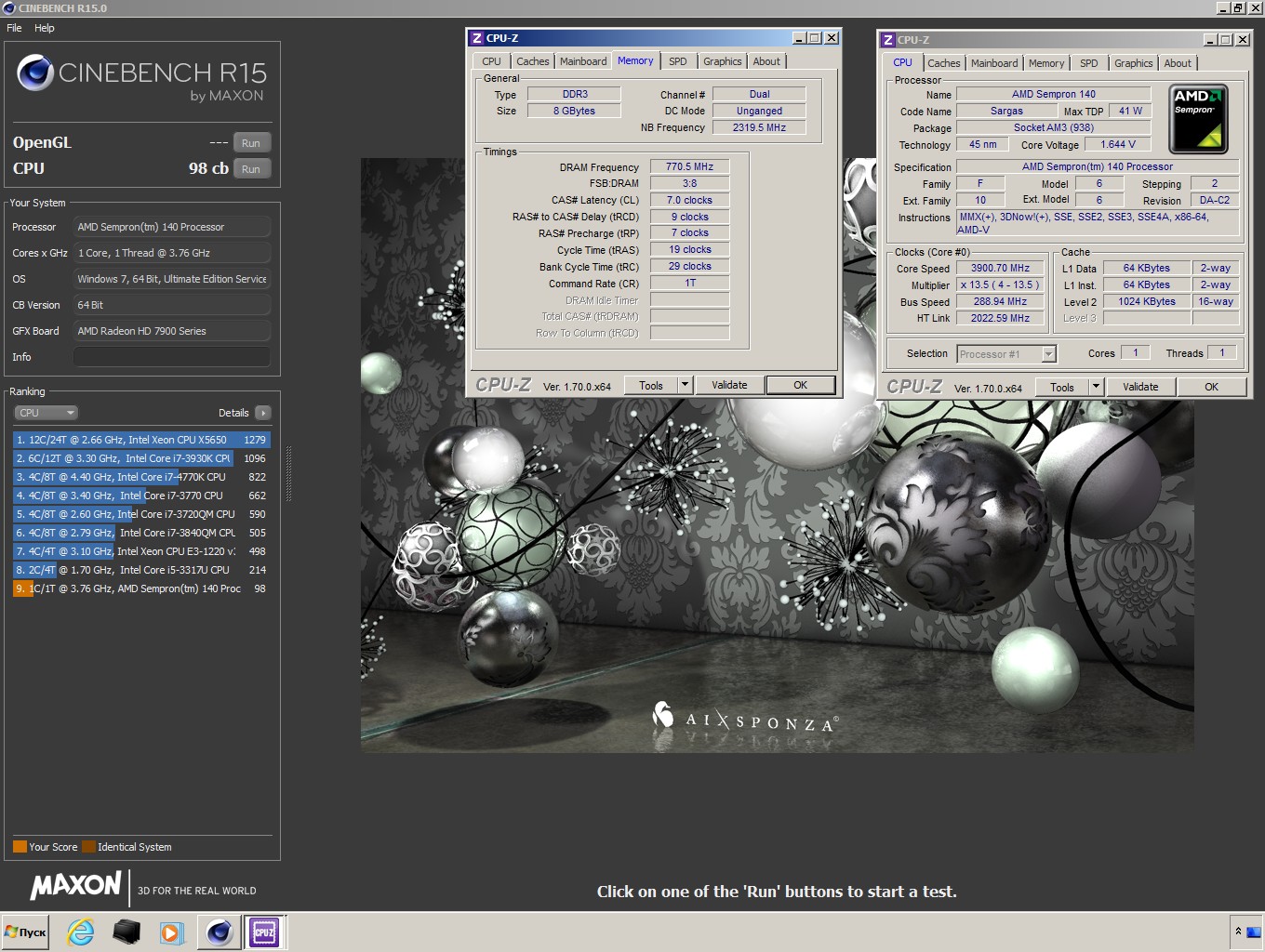Expand ranking Details arrow
The image size is (1265, 952).
263,413
